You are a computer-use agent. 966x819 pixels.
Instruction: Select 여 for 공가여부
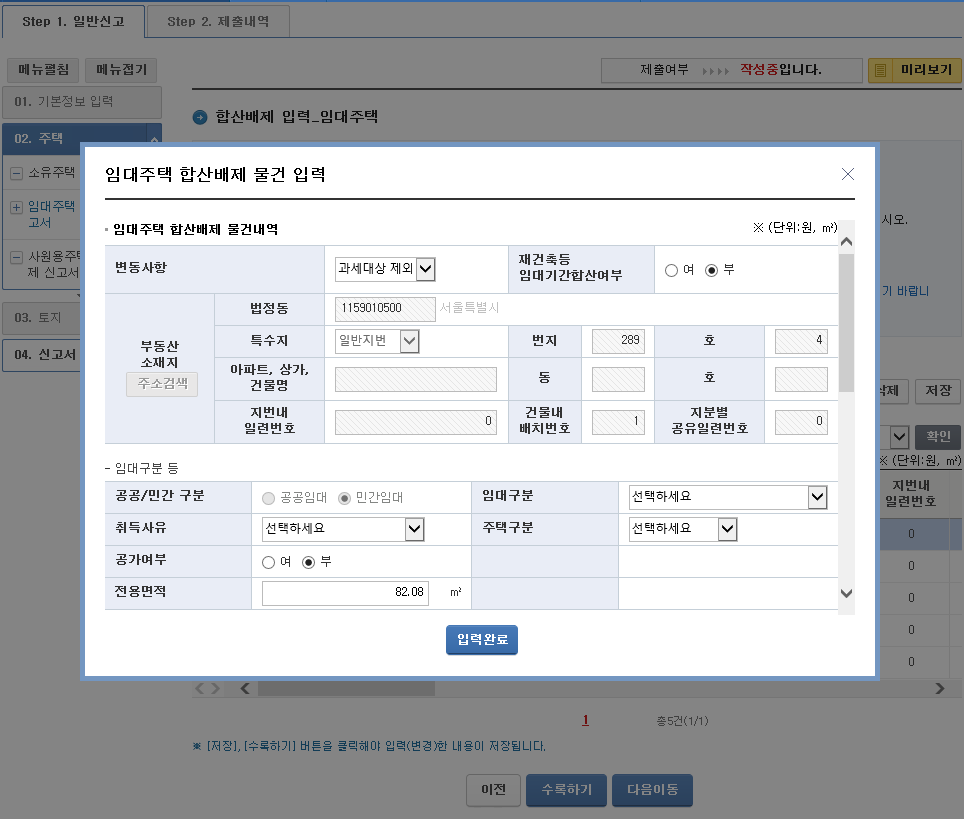(268, 560)
